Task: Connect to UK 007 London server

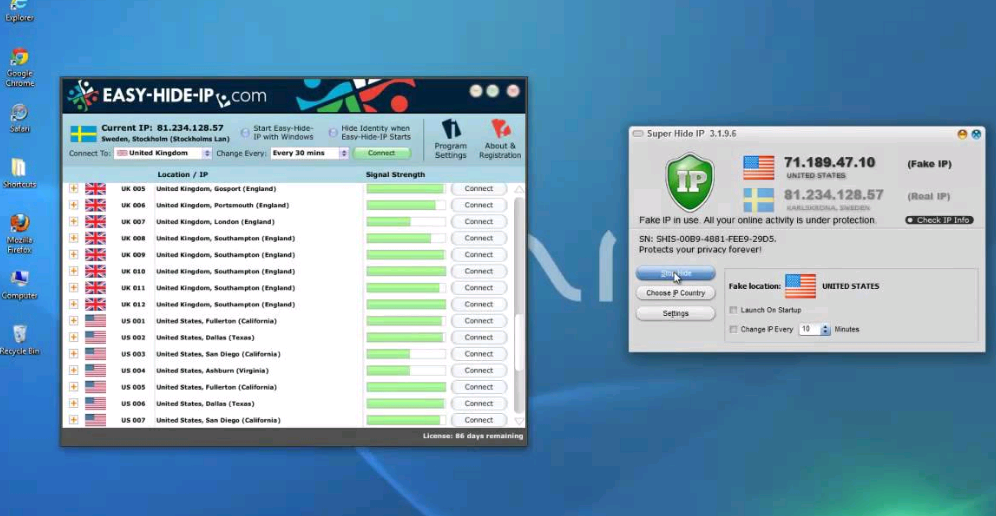Action: tap(479, 222)
